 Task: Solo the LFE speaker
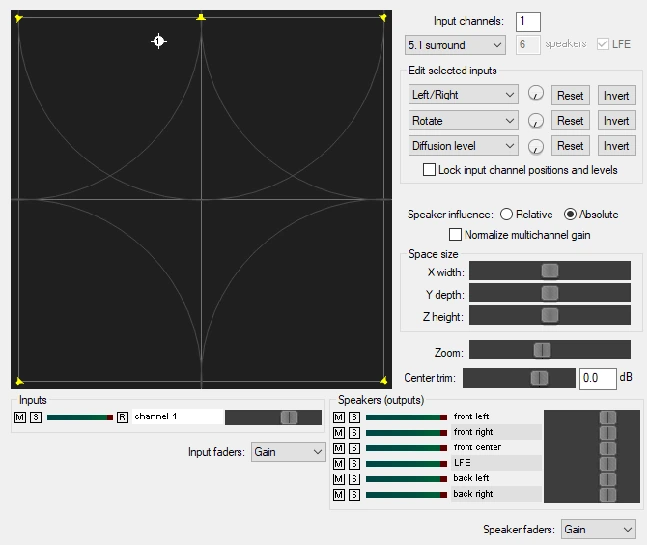(354, 464)
